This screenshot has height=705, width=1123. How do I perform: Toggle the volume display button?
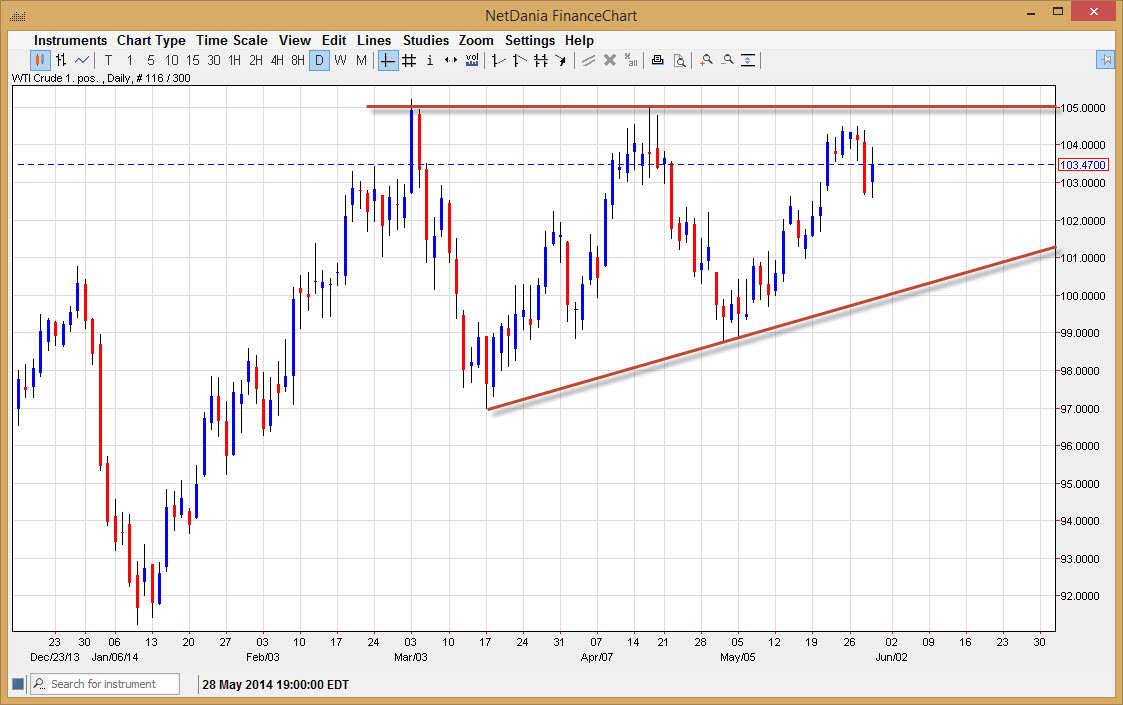click(472, 60)
